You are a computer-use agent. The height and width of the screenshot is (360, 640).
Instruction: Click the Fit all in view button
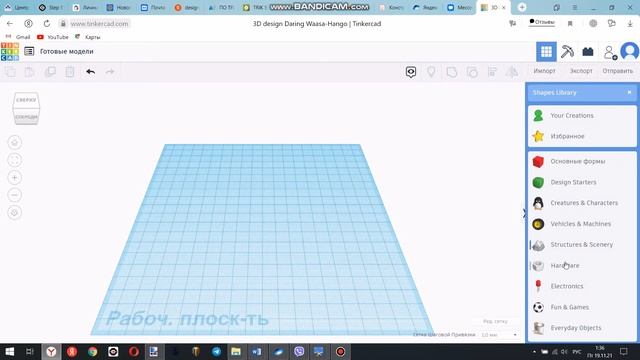(15, 160)
